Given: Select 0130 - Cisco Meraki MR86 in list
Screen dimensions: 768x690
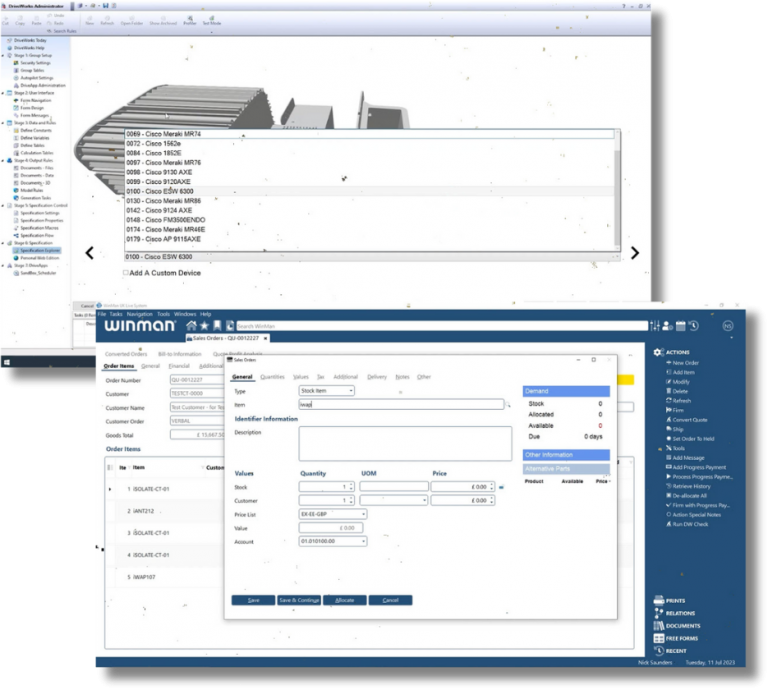Looking at the screenshot, I should pos(370,201).
